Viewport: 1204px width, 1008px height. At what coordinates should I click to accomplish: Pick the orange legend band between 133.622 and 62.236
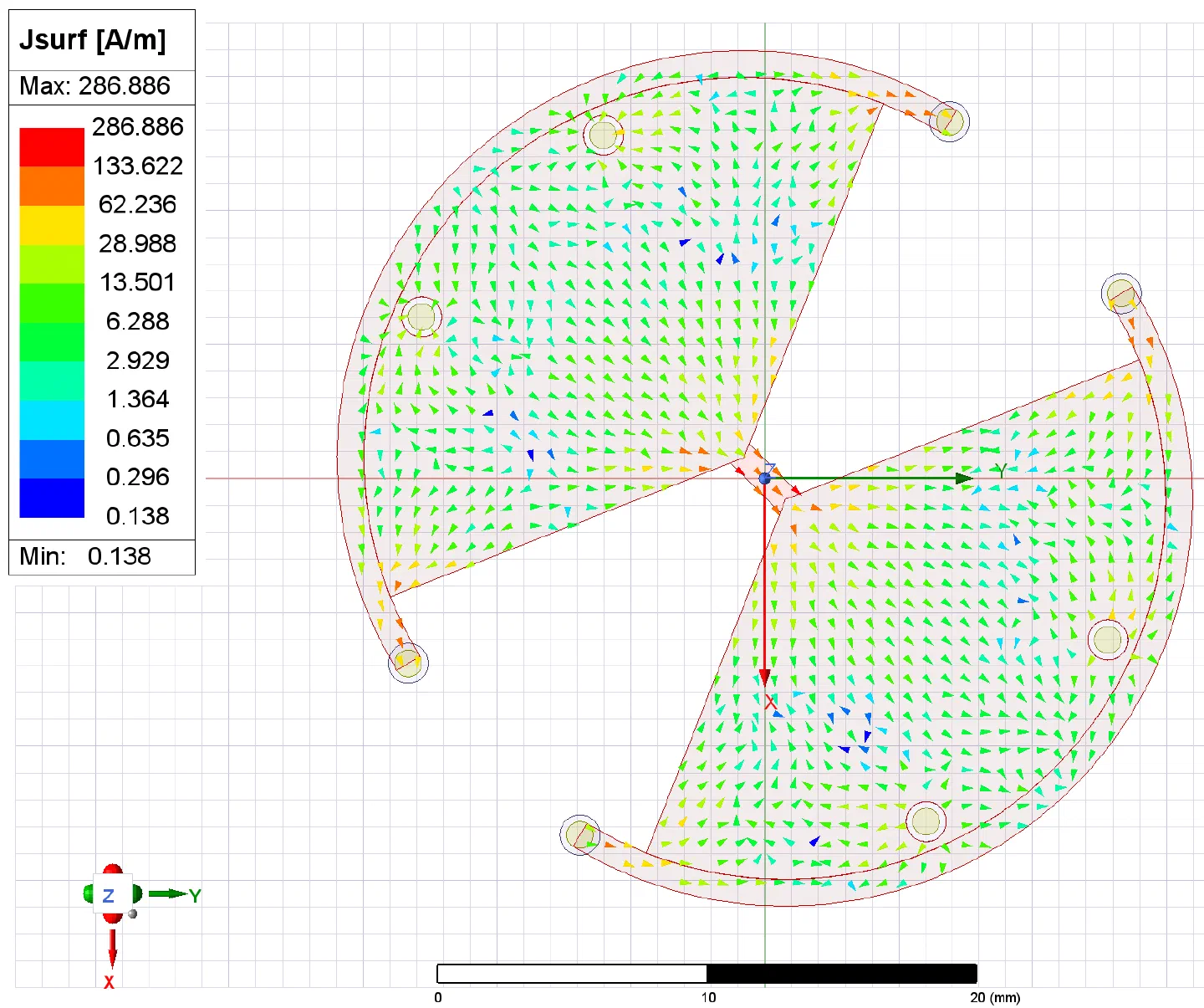click(52, 186)
